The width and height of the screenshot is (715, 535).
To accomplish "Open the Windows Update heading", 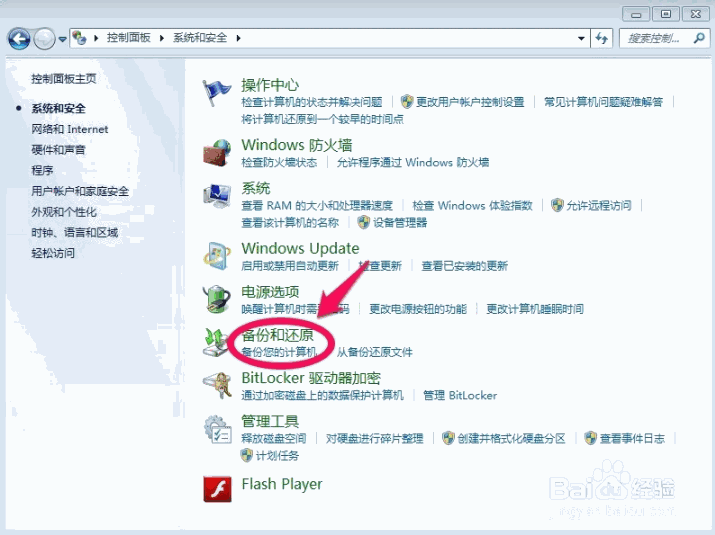I will click(301, 248).
